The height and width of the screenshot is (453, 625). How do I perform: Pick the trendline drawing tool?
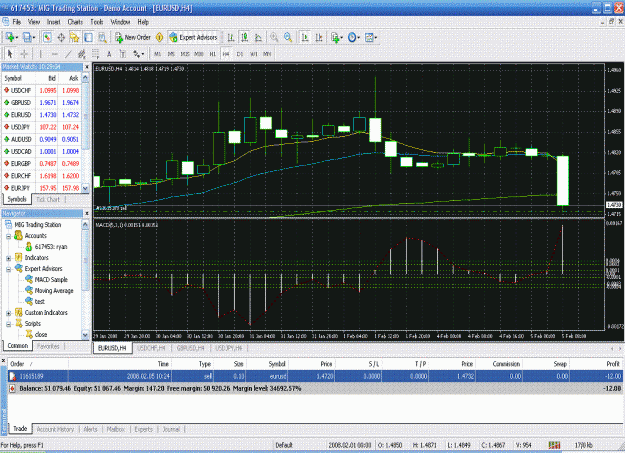pos(68,54)
